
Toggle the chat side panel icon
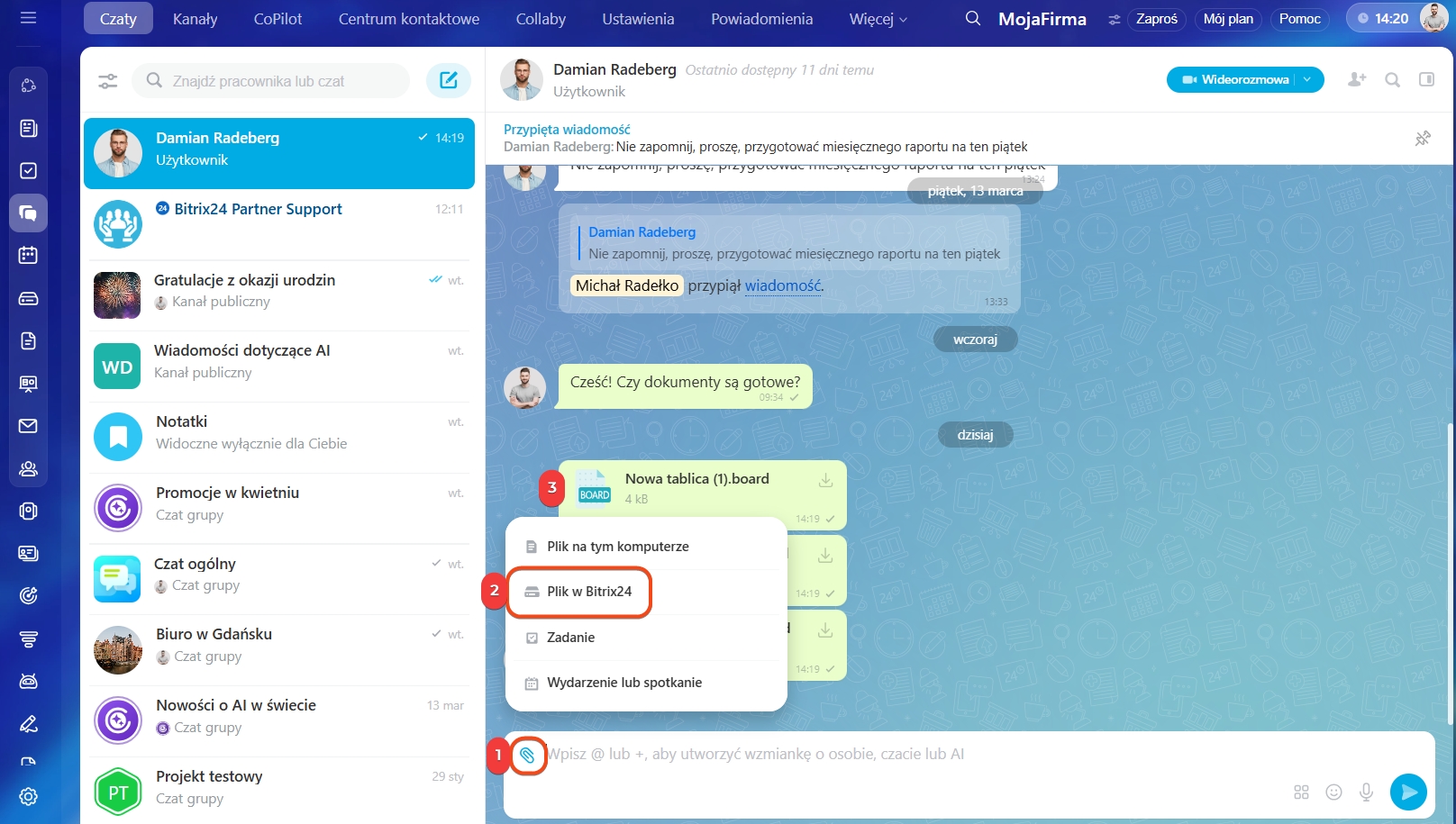pyautogui.click(x=1426, y=80)
